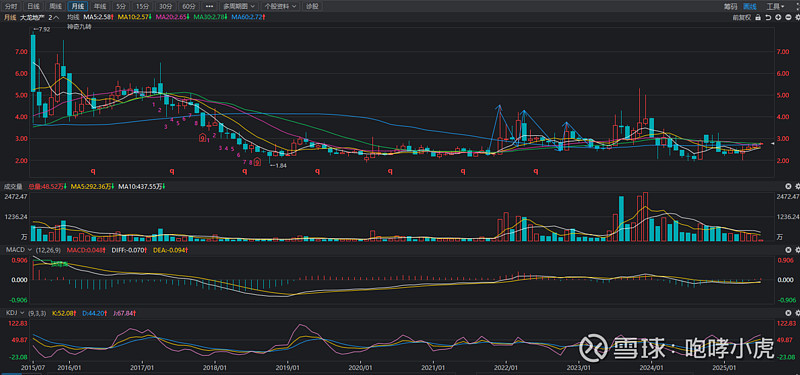This screenshot has height=375, width=800.
Task: Zoom in the K-line chart with plus circle
Action: coord(778,17)
